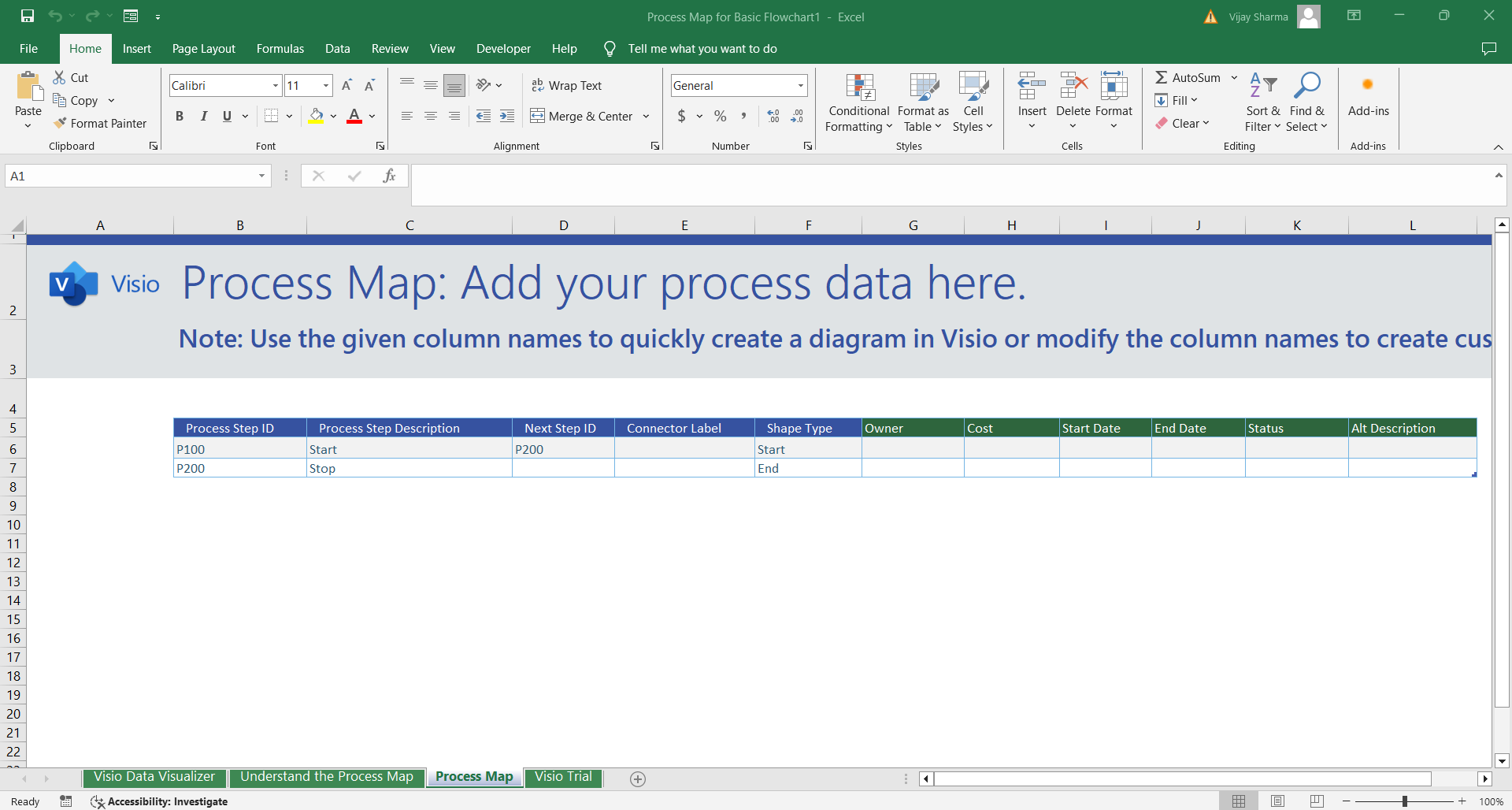Open Conditional Formatting menu
1512x810 pixels.
point(859,103)
